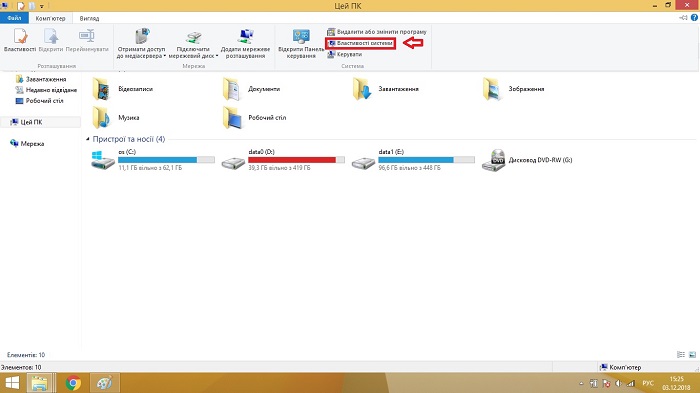Select Недавно відвідане in navigation pane
The height and width of the screenshot is (393, 700).
point(46,90)
